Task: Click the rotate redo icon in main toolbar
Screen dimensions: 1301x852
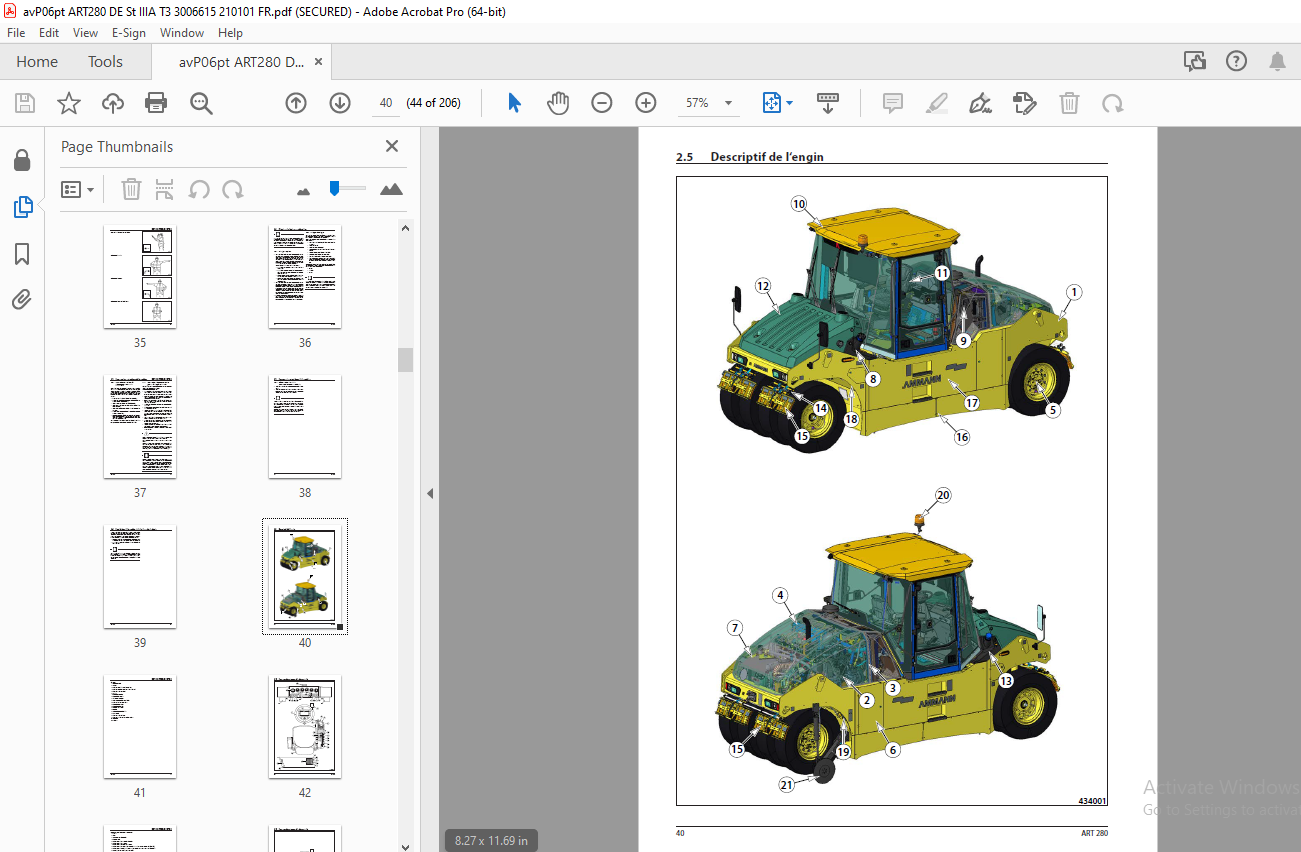Action: pyautogui.click(x=1112, y=103)
